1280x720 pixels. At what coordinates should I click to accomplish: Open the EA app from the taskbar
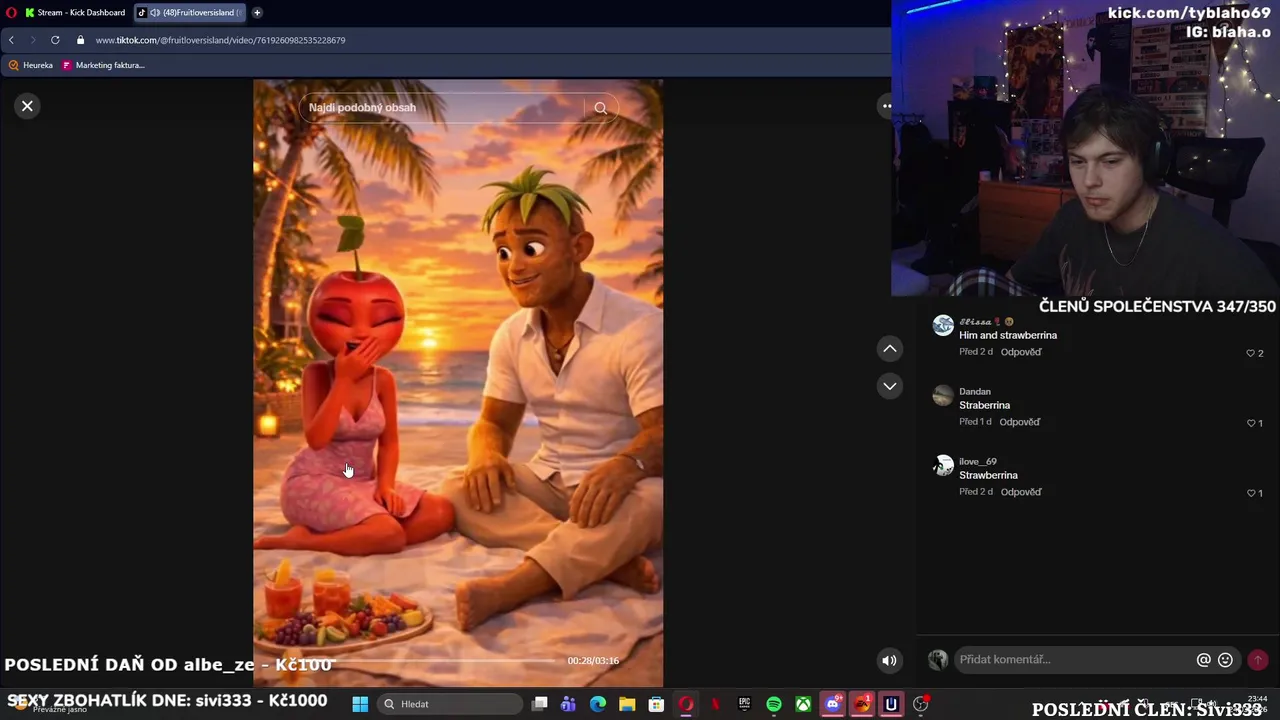[x=862, y=704]
